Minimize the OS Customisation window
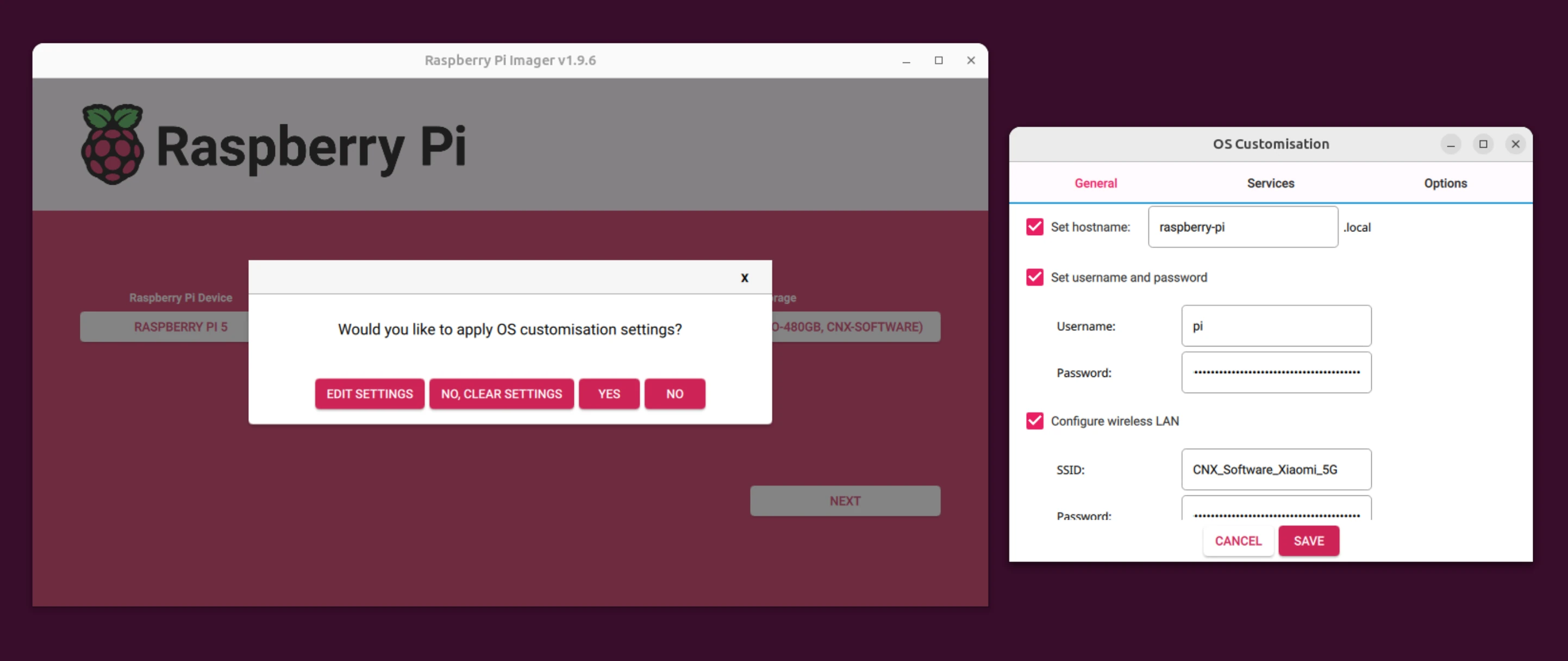 click(1451, 144)
